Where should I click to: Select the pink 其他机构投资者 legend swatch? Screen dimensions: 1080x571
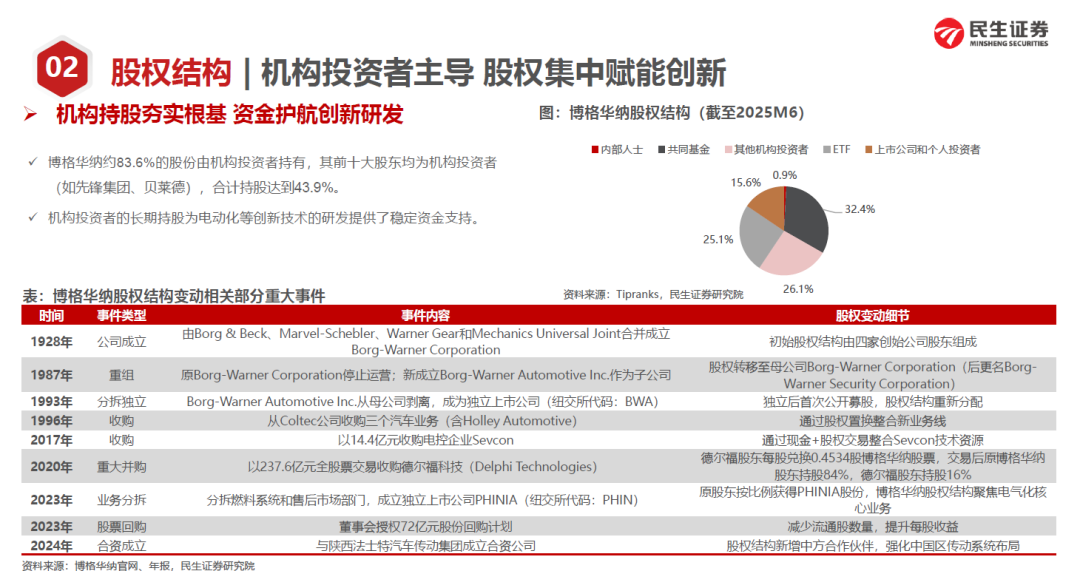tap(728, 149)
